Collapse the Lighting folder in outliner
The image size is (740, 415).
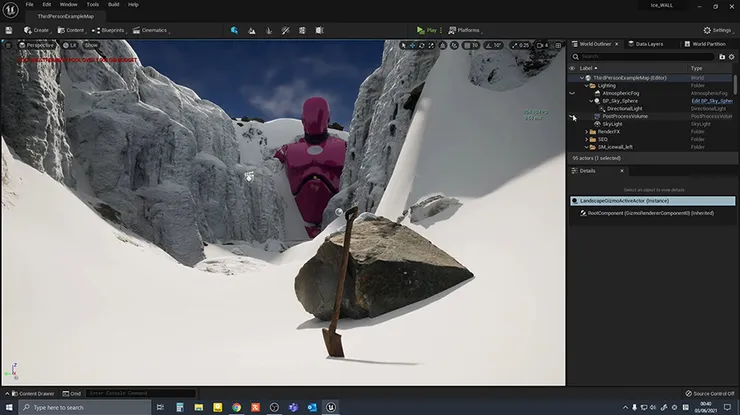coord(587,86)
